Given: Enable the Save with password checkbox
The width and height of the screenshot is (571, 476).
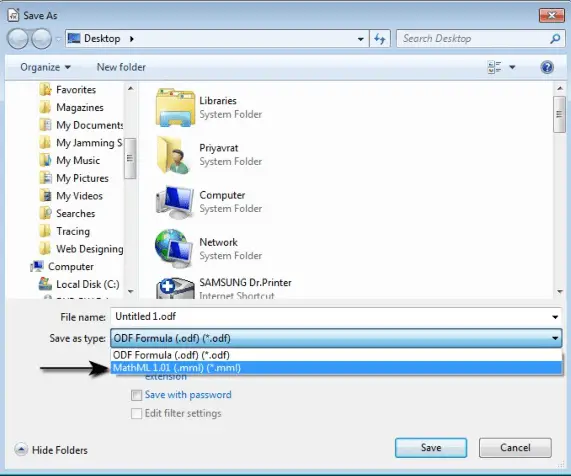Looking at the screenshot, I should click(136, 395).
